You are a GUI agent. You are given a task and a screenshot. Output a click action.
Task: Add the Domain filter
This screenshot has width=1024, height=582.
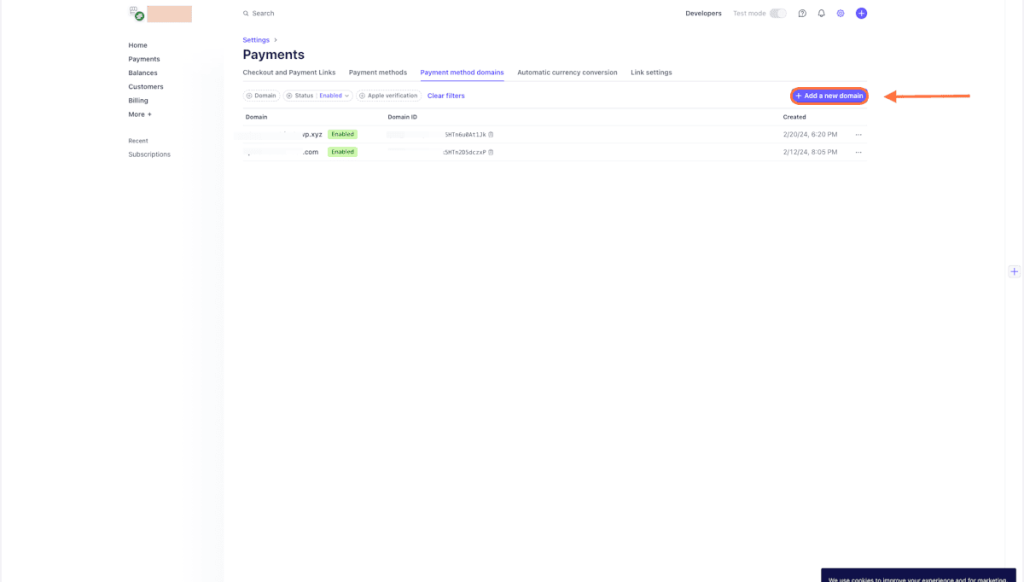click(x=261, y=96)
